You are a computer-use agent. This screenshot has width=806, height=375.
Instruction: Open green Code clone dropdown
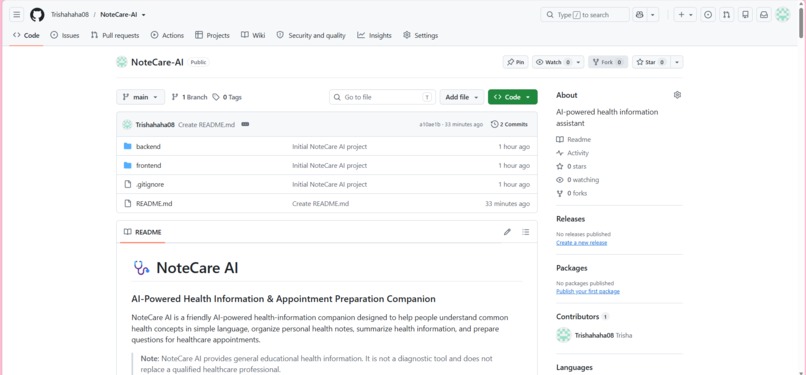click(x=512, y=97)
